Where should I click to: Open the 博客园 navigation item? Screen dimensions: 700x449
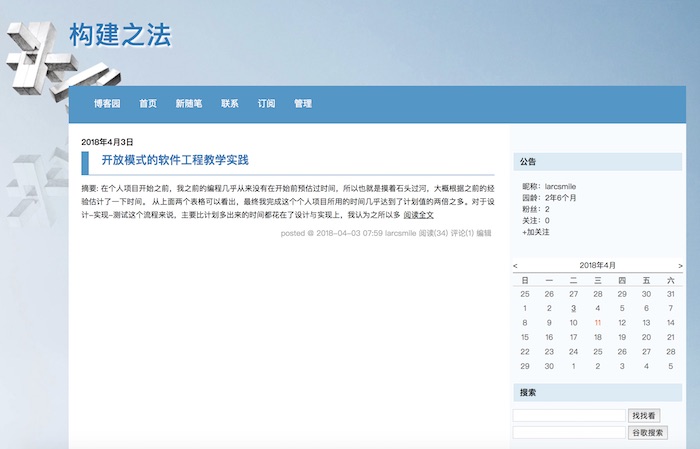[107, 103]
